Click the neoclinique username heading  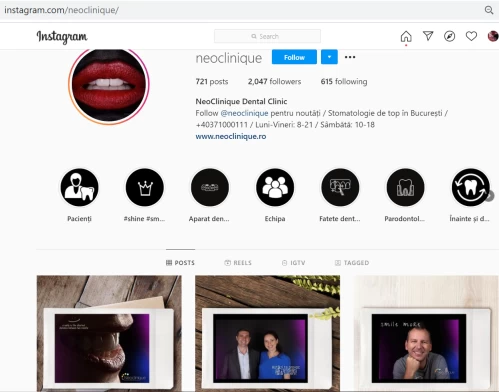click(229, 58)
